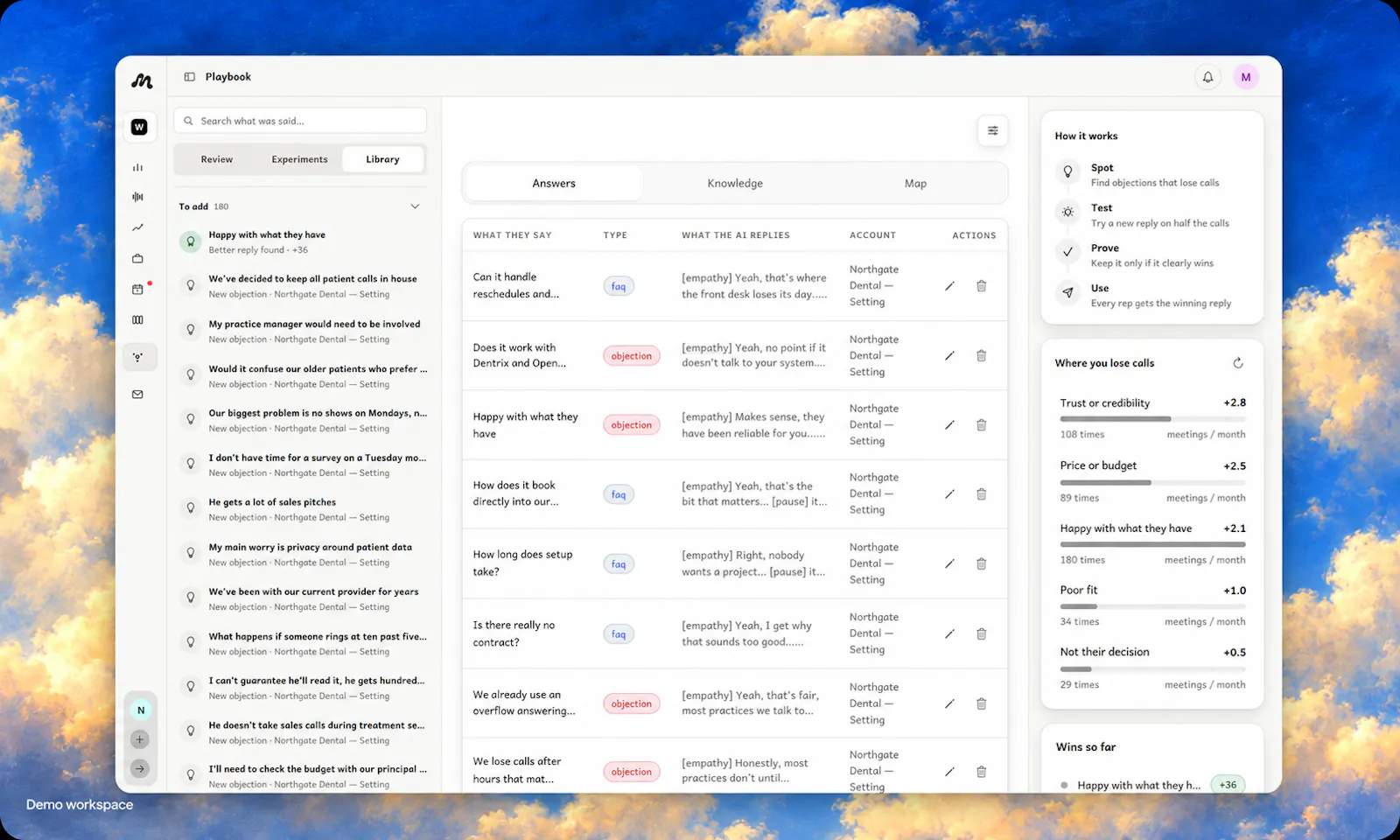Delete the 'Happy with what they have' answer

pos(982,425)
